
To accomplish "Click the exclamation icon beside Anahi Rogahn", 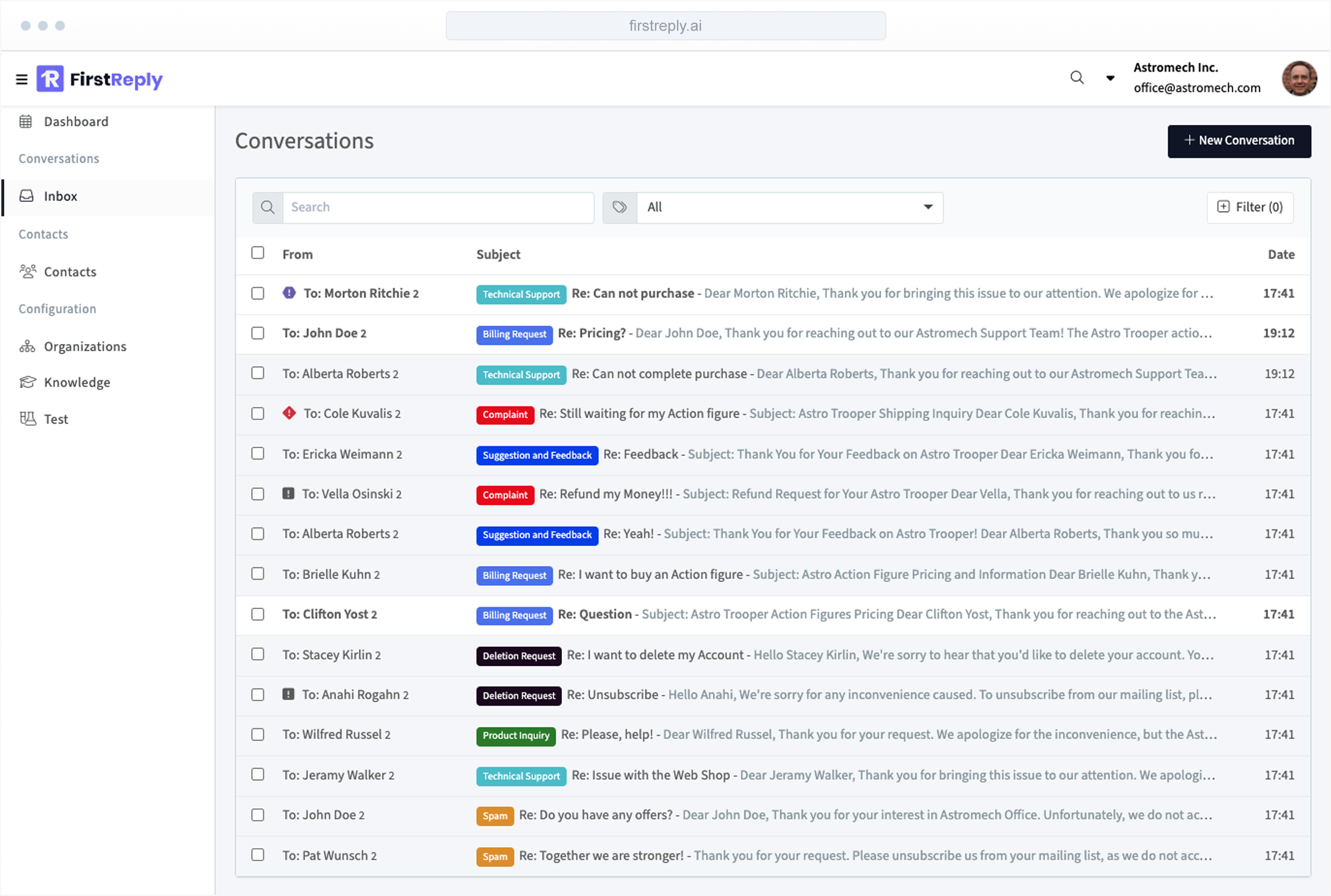I will click(x=288, y=695).
